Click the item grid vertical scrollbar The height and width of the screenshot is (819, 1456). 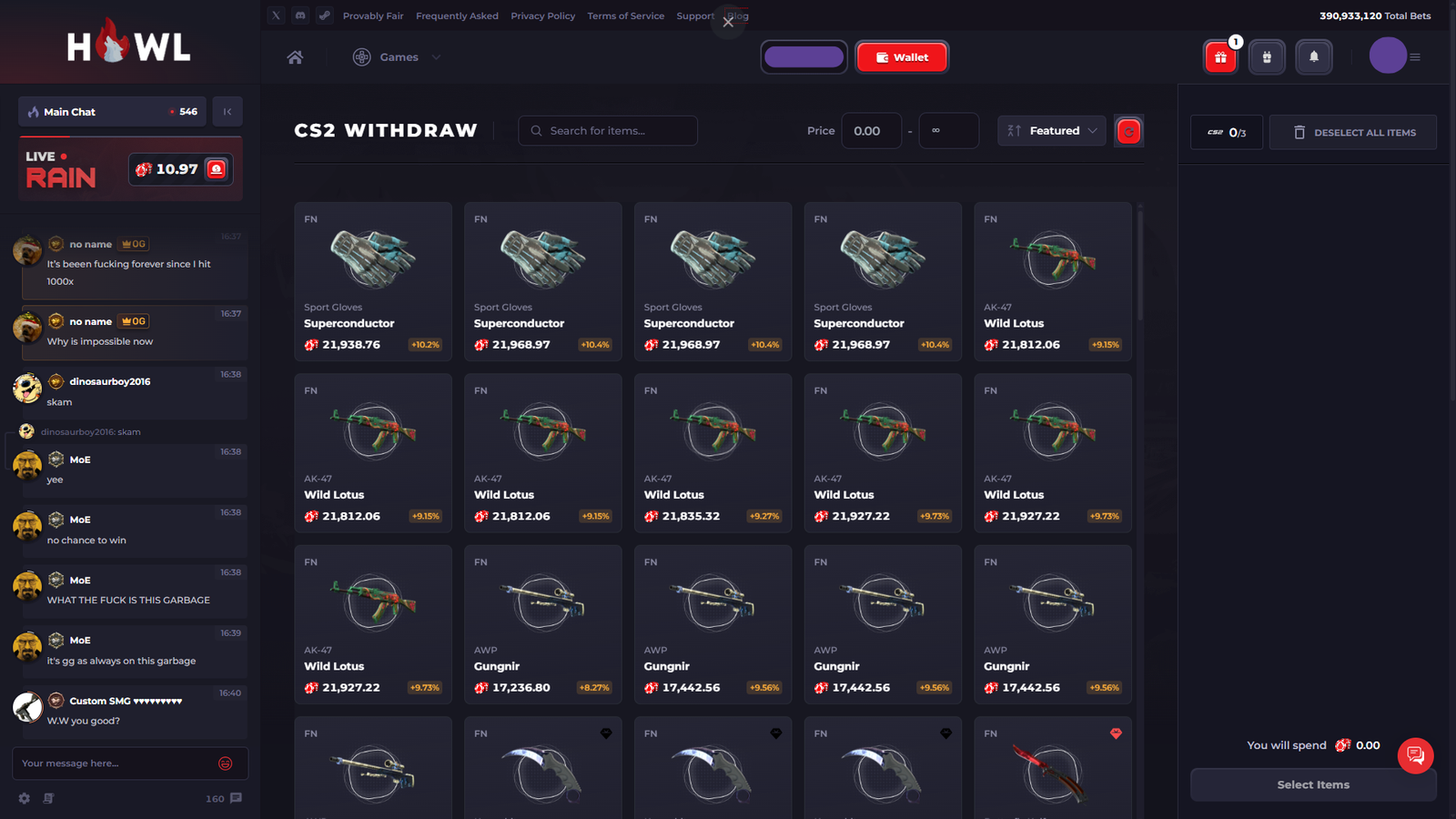pos(1139,264)
